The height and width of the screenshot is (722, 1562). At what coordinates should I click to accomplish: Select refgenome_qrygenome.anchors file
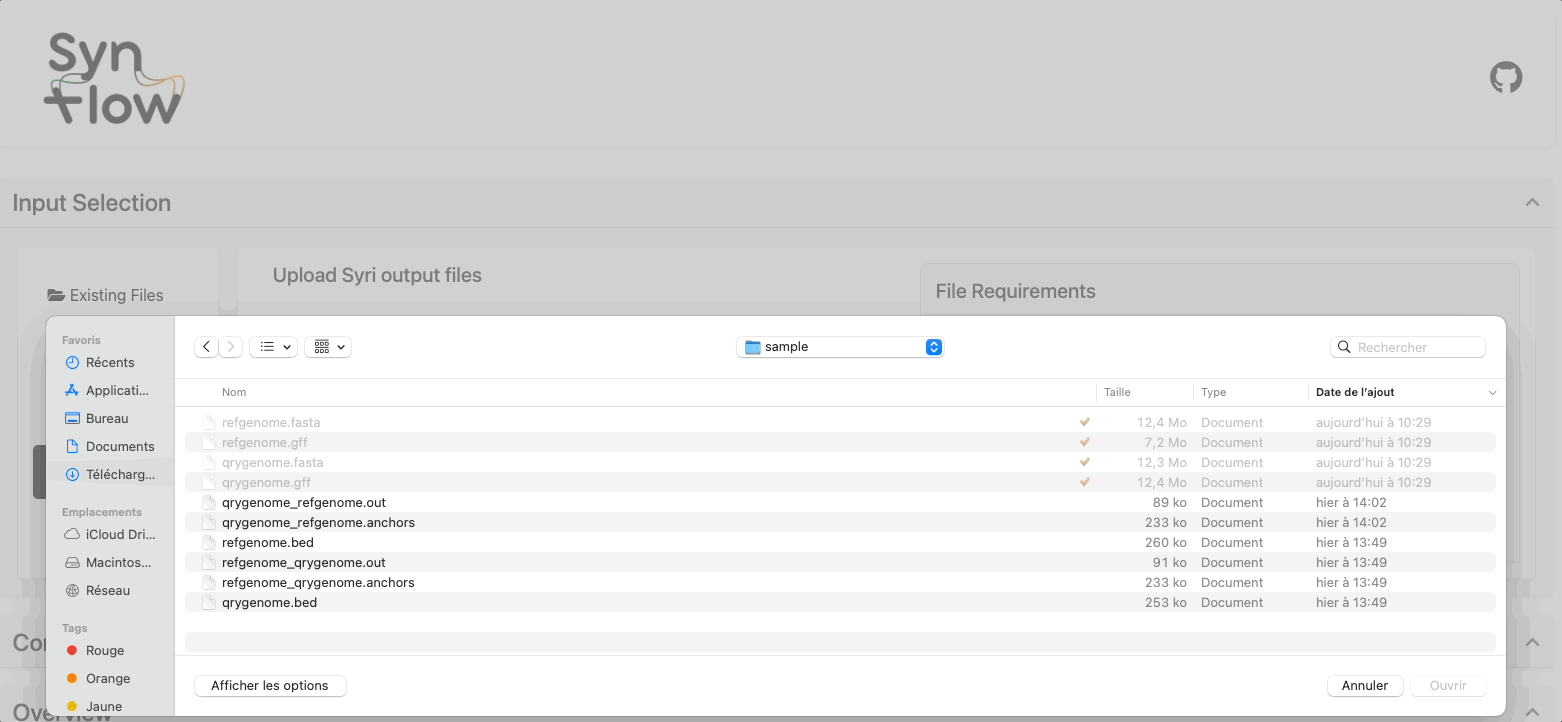(840, 582)
